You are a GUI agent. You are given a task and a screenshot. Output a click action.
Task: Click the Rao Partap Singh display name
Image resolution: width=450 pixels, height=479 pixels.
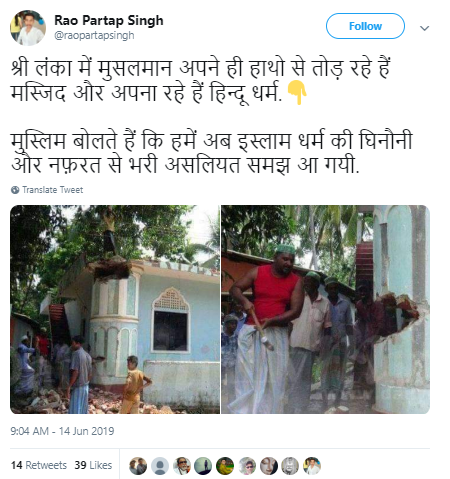coord(109,20)
